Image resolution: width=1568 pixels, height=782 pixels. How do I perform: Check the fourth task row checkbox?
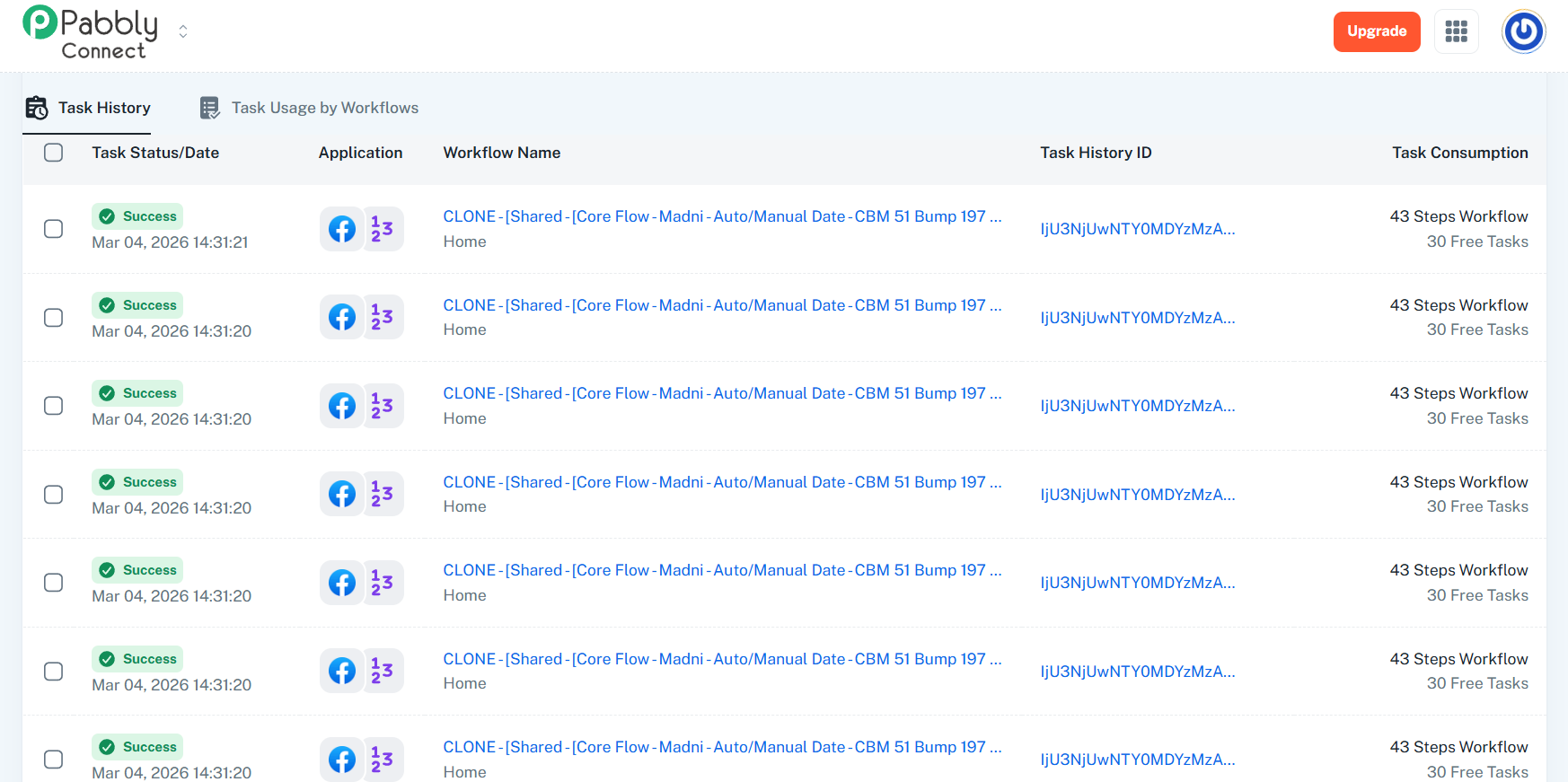[x=54, y=495]
